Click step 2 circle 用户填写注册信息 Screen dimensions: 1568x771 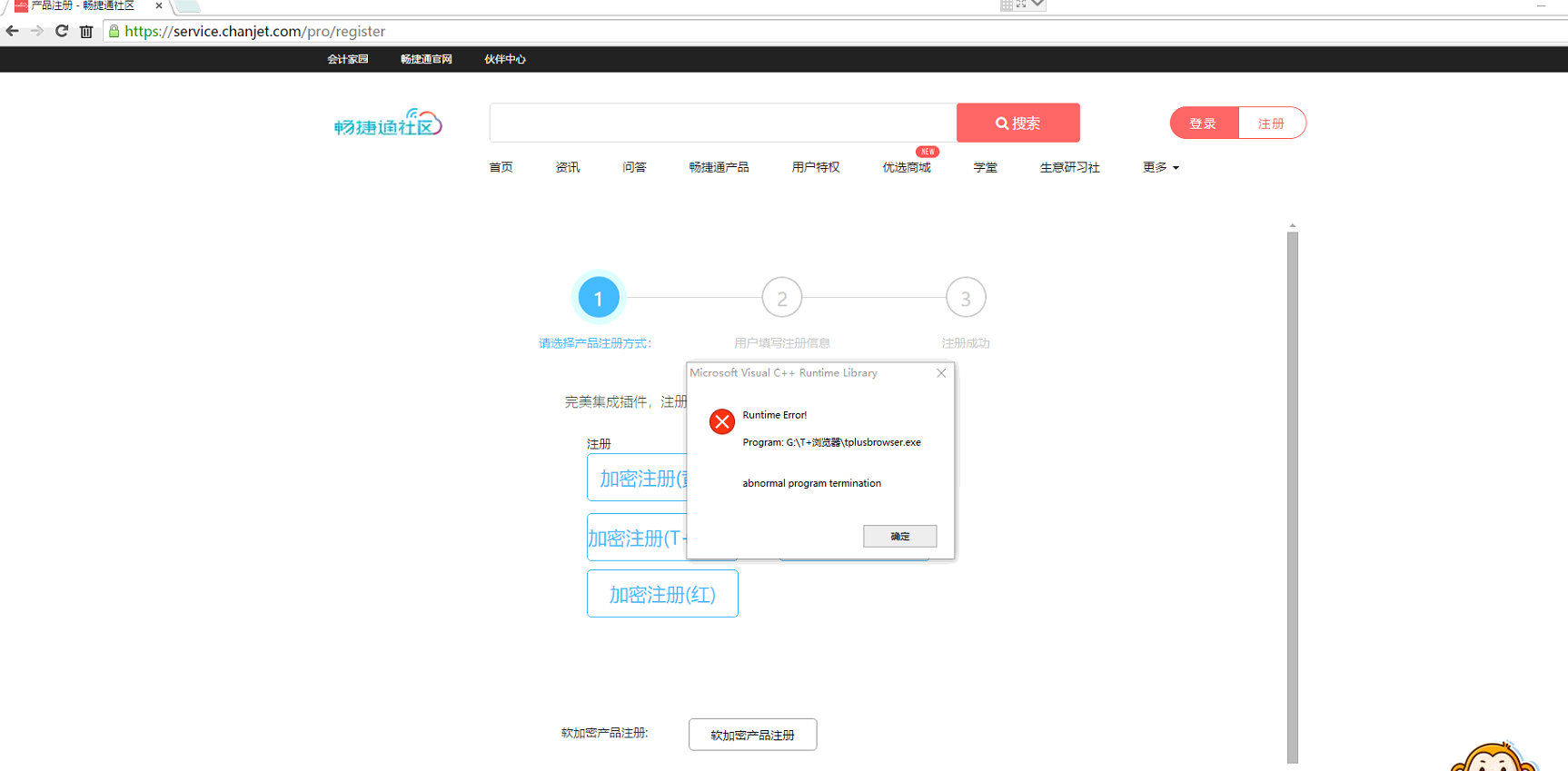[x=782, y=297]
